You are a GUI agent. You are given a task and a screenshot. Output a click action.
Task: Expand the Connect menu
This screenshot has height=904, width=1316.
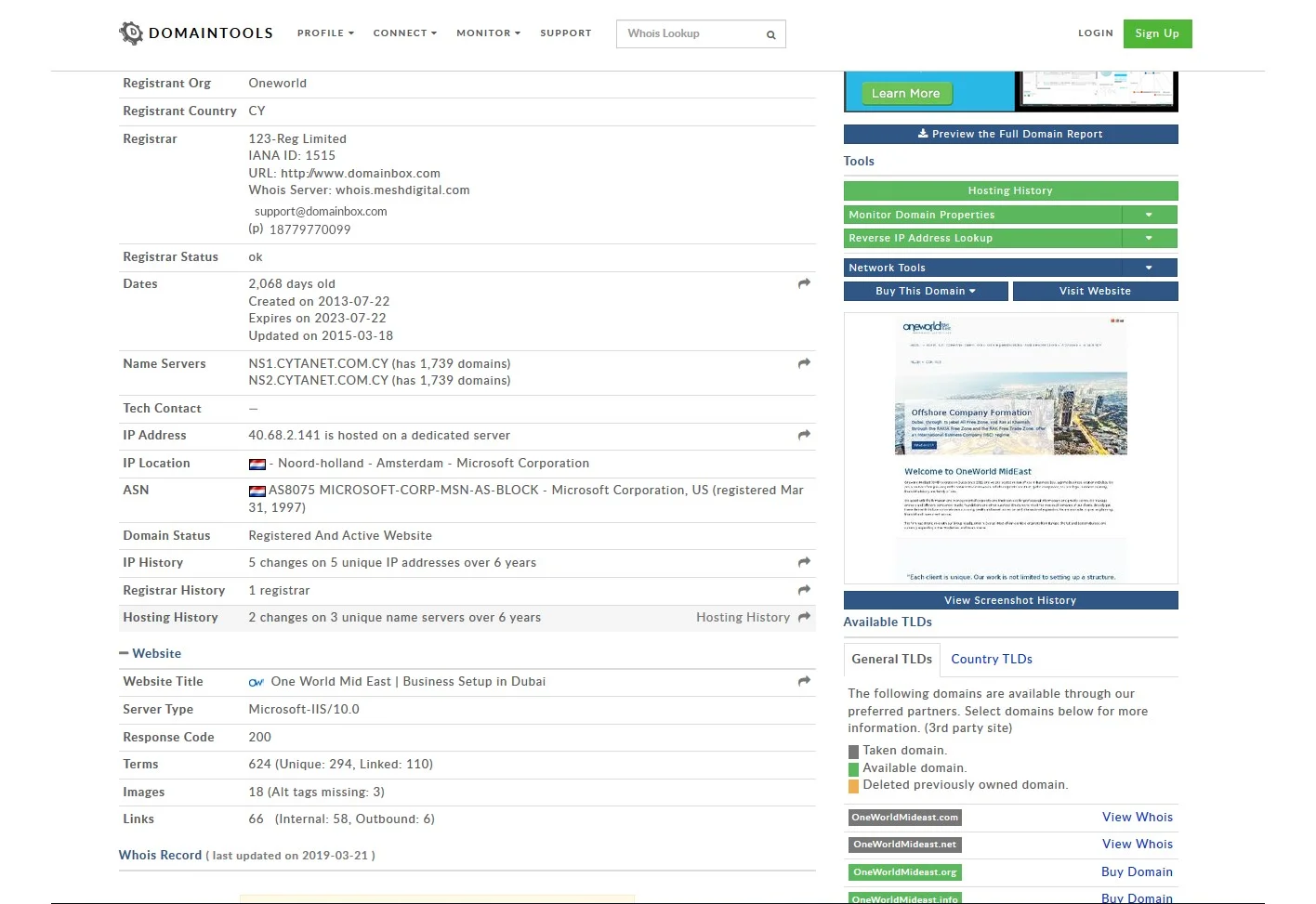coord(404,33)
